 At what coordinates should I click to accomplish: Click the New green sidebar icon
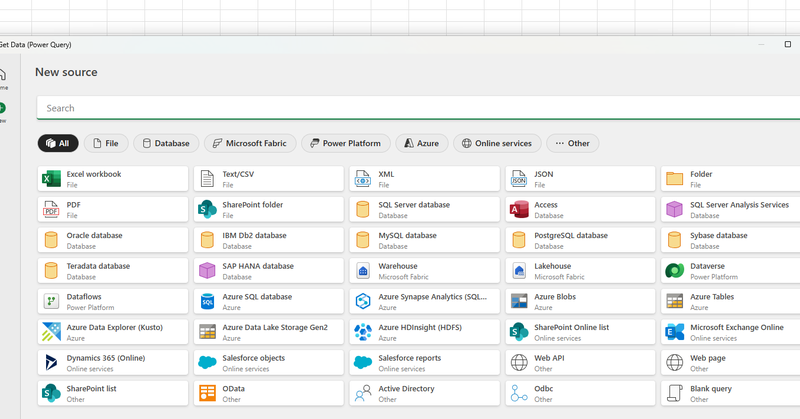point(2,108)
